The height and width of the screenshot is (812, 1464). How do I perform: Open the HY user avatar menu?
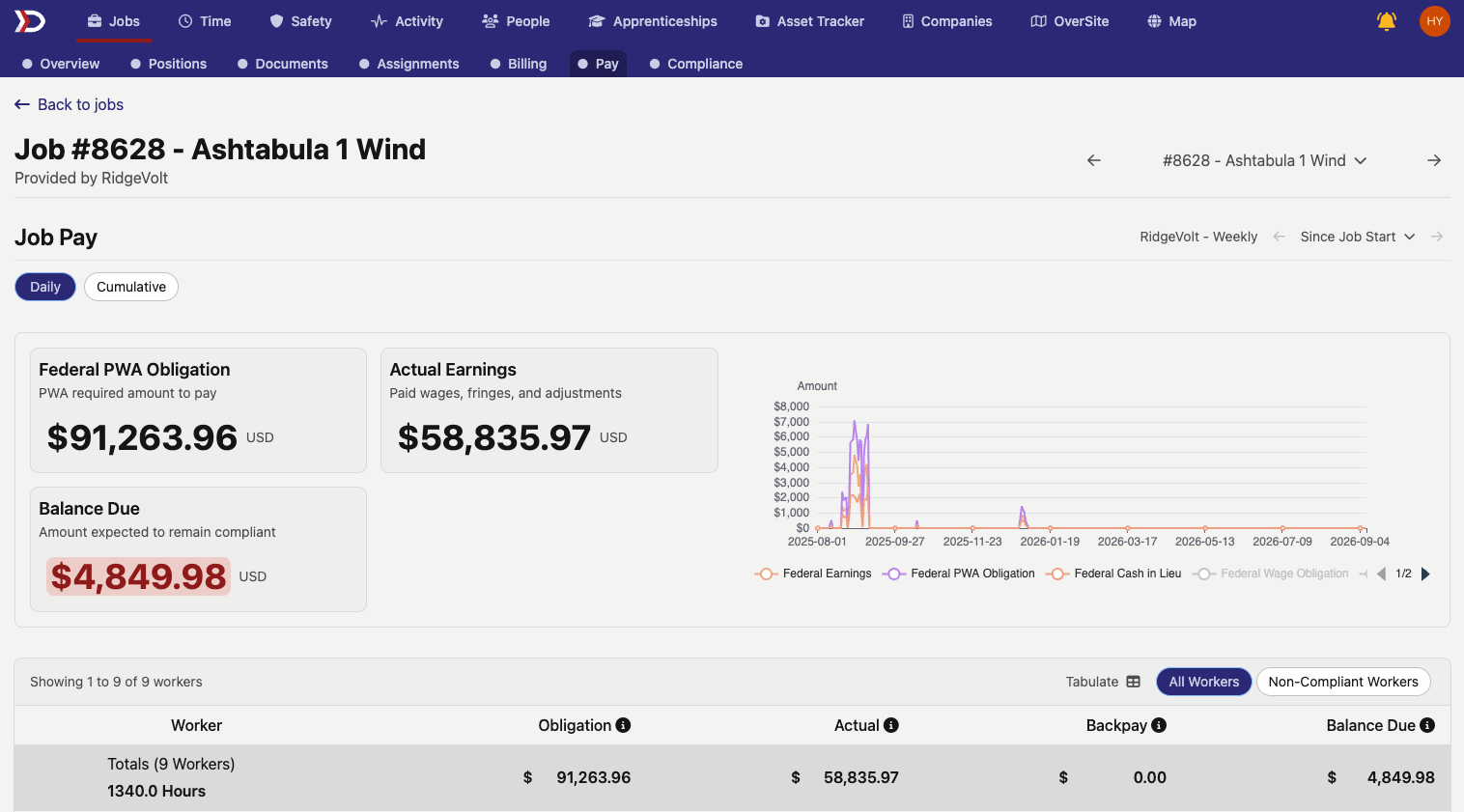tap(1434, 21)
